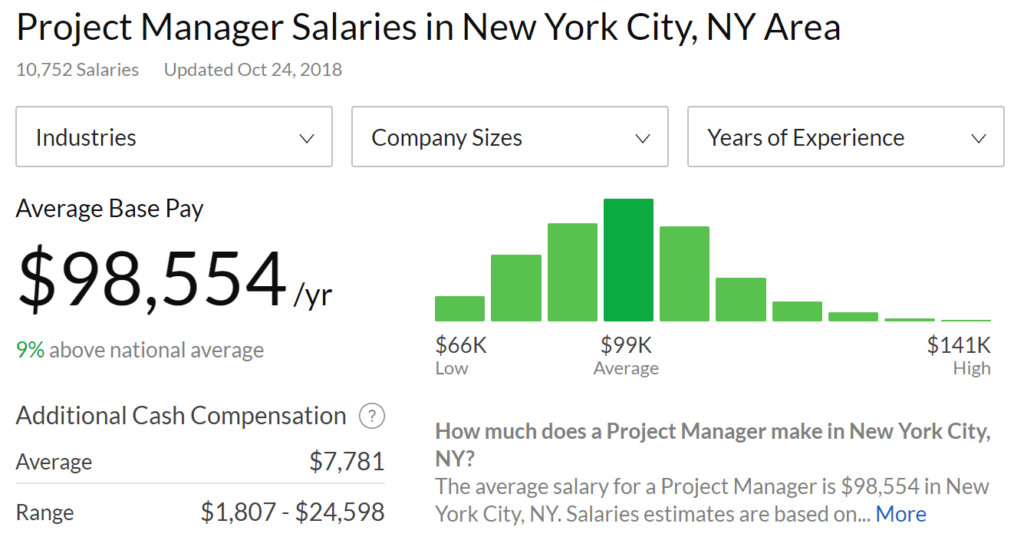1024x537 pixels.
Task: Click the second histogram bar from left
Action: click(x=516, y=288)
